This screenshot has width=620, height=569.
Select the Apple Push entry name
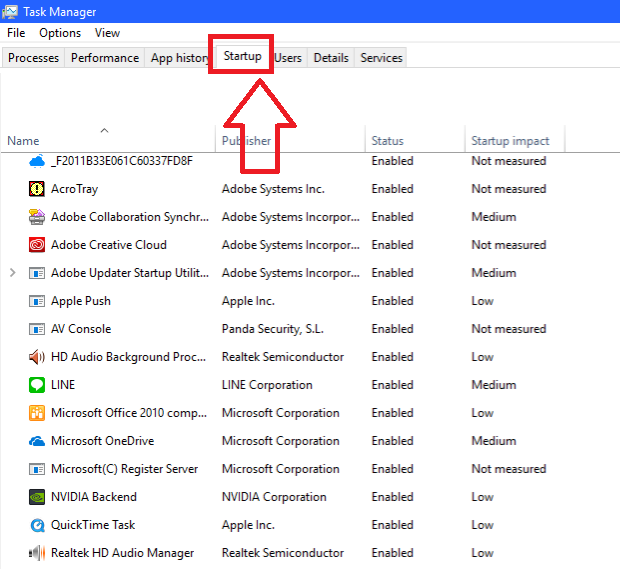pos(81,301)
